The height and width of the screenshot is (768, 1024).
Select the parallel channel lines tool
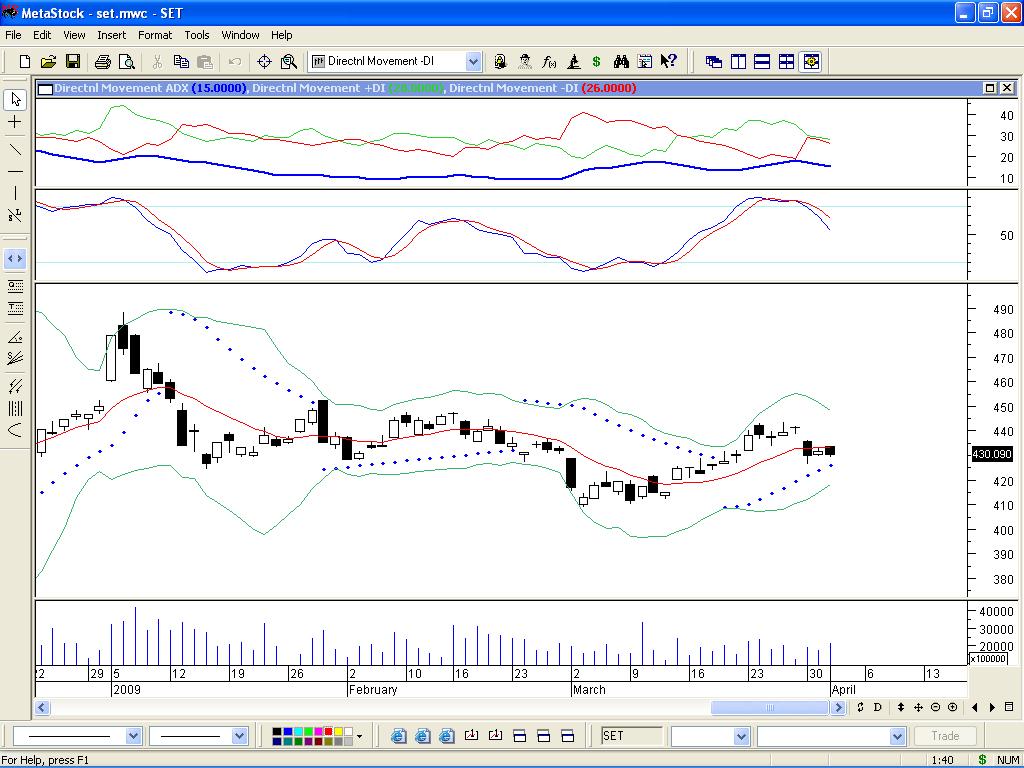(15, 386)
